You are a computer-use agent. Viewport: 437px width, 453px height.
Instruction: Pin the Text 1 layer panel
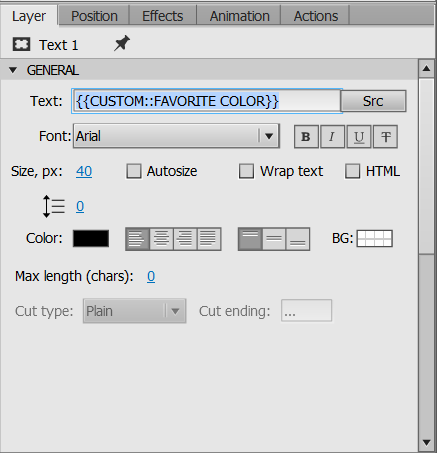tap(122, 44)
